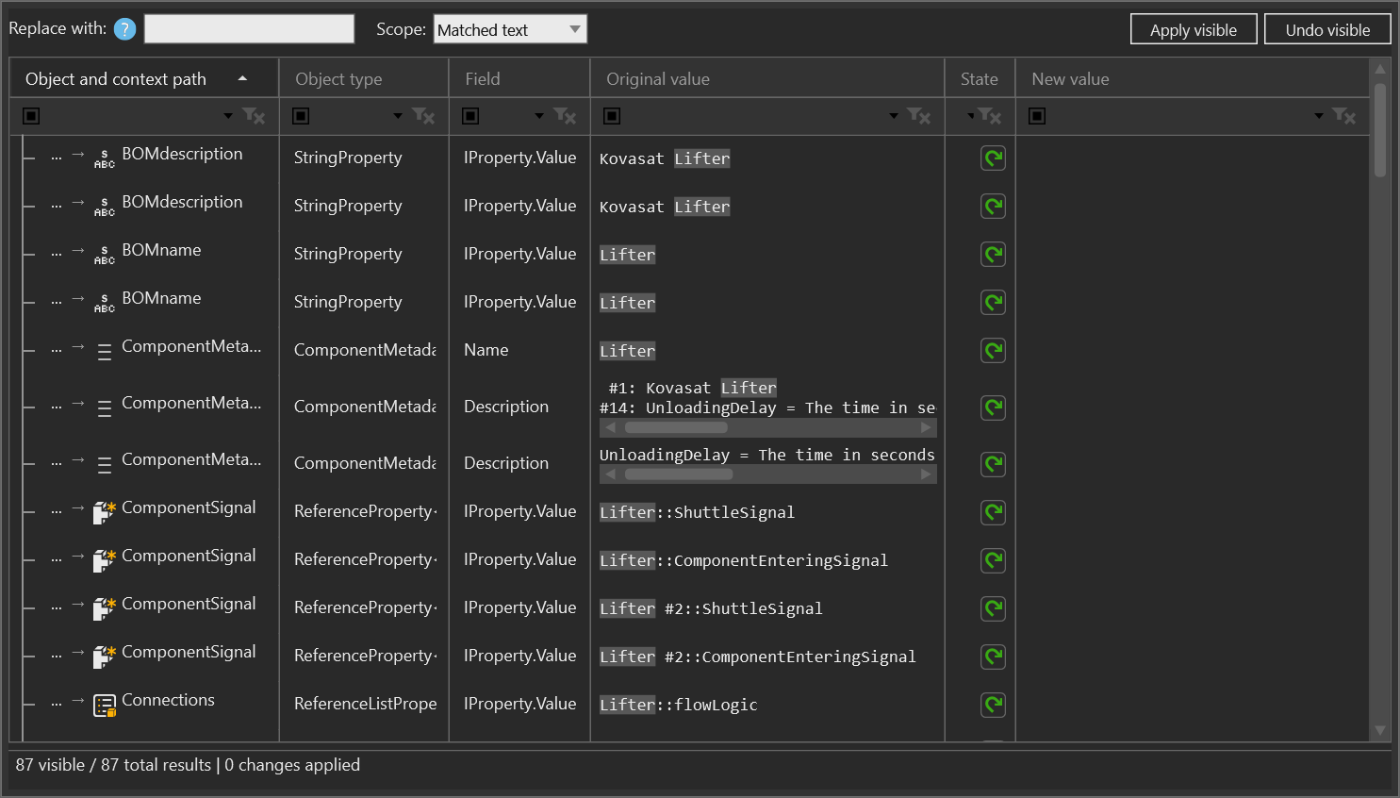The height and width of the screenshot is (798, 1400).
Task: Toggle select-all checkbox in New value filter
Action: click(1037, 117)
